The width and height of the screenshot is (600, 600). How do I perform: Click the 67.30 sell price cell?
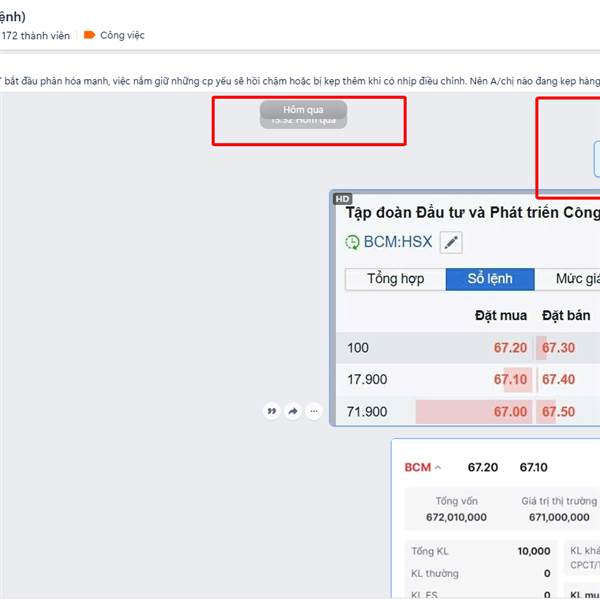tap(558, 348)
